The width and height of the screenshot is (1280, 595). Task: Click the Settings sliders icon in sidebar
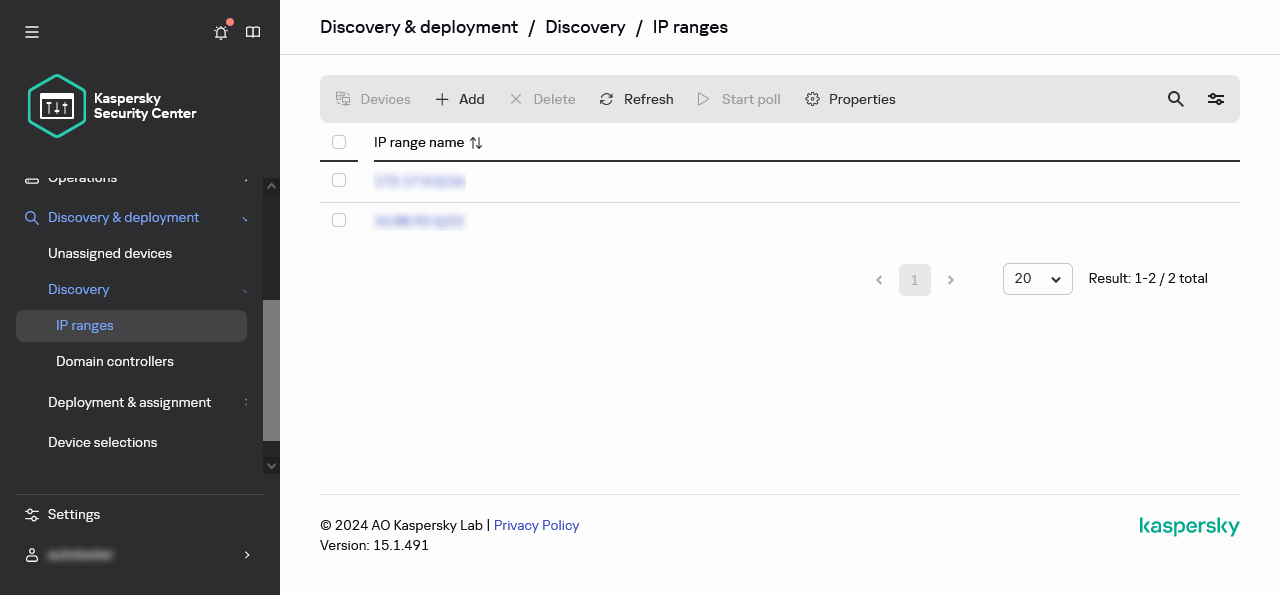32,514
